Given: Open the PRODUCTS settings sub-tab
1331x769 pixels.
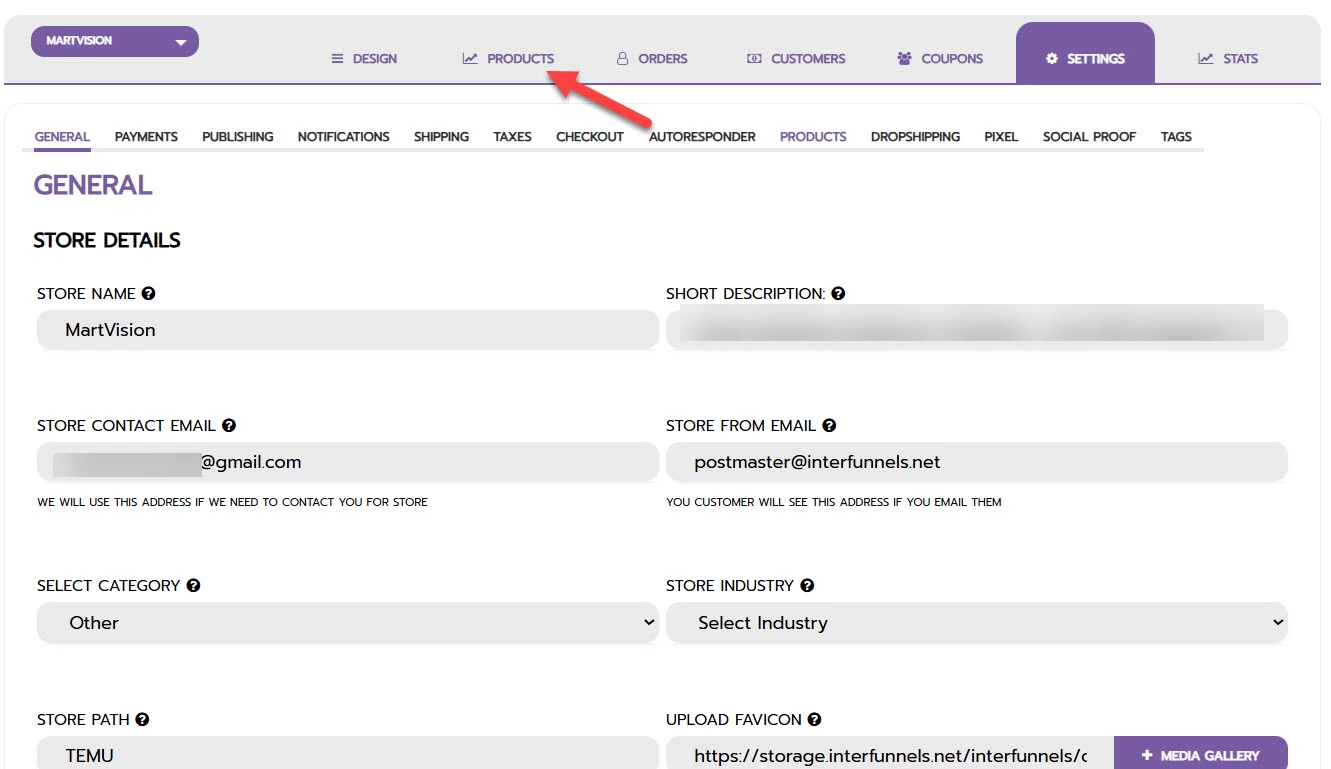Looking at the screenshot, I should (x=813, y=137).
